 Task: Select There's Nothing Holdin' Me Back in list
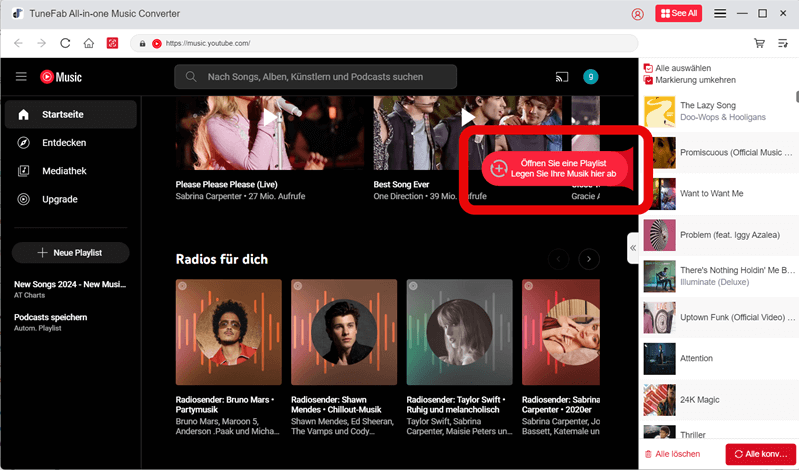[x=719, y=276]
